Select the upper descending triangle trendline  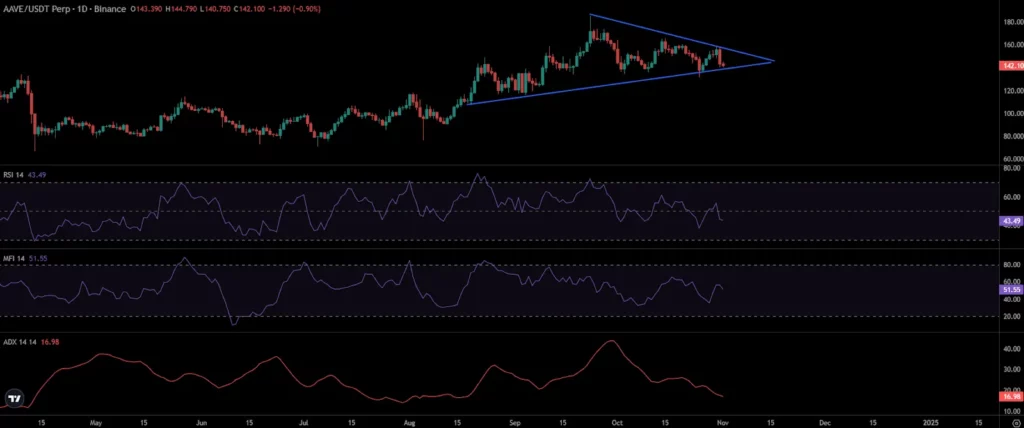[682, 38]
